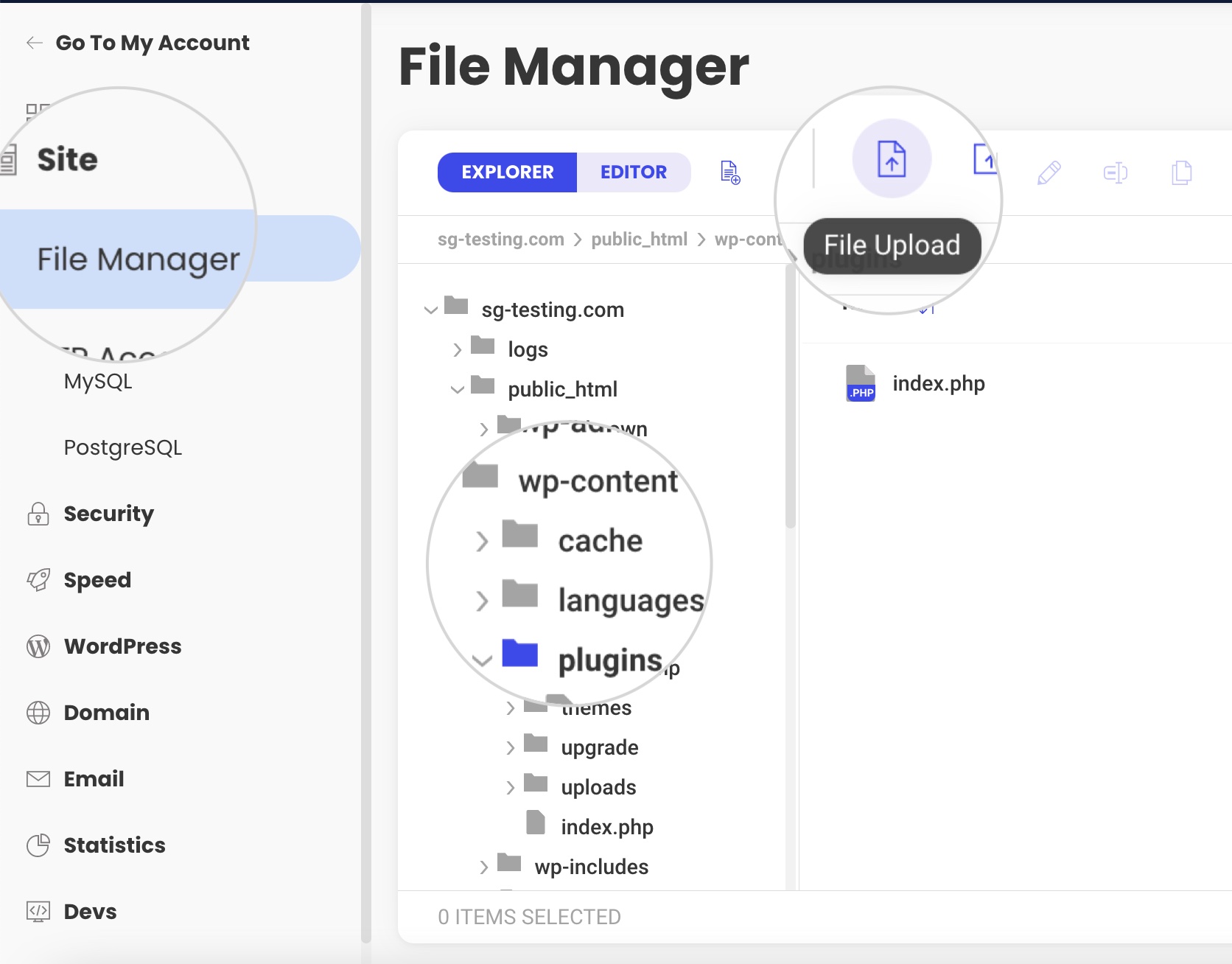Select the upgrade folder in tree
The height and width of the screenshot is (964, 1232).
click(600, 748)
